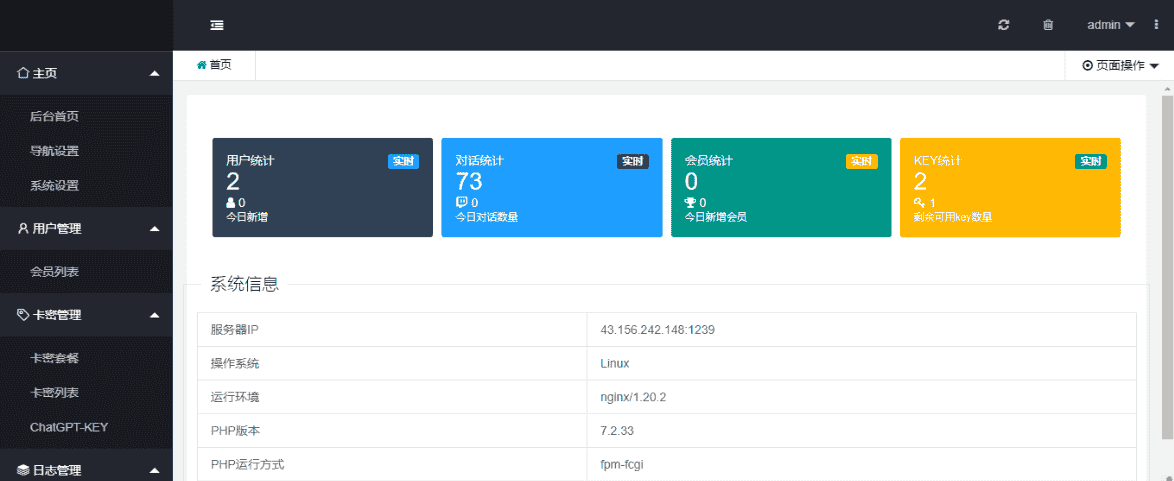Click the vertical three-dots more icon
Screen dimensions: 1174x481
[x=1157, y=25]
